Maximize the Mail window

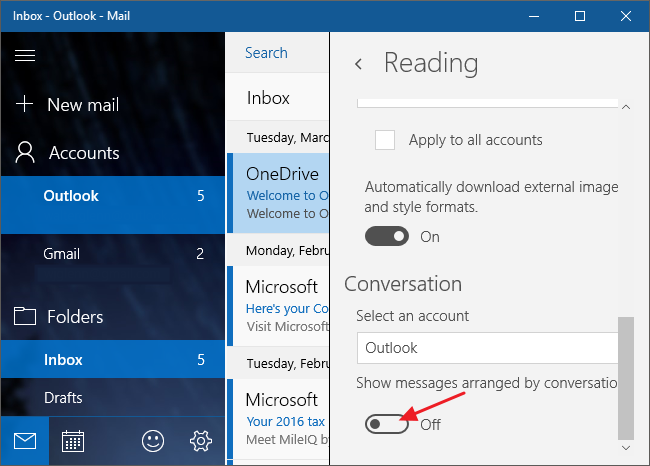click(x=580, y=16)
